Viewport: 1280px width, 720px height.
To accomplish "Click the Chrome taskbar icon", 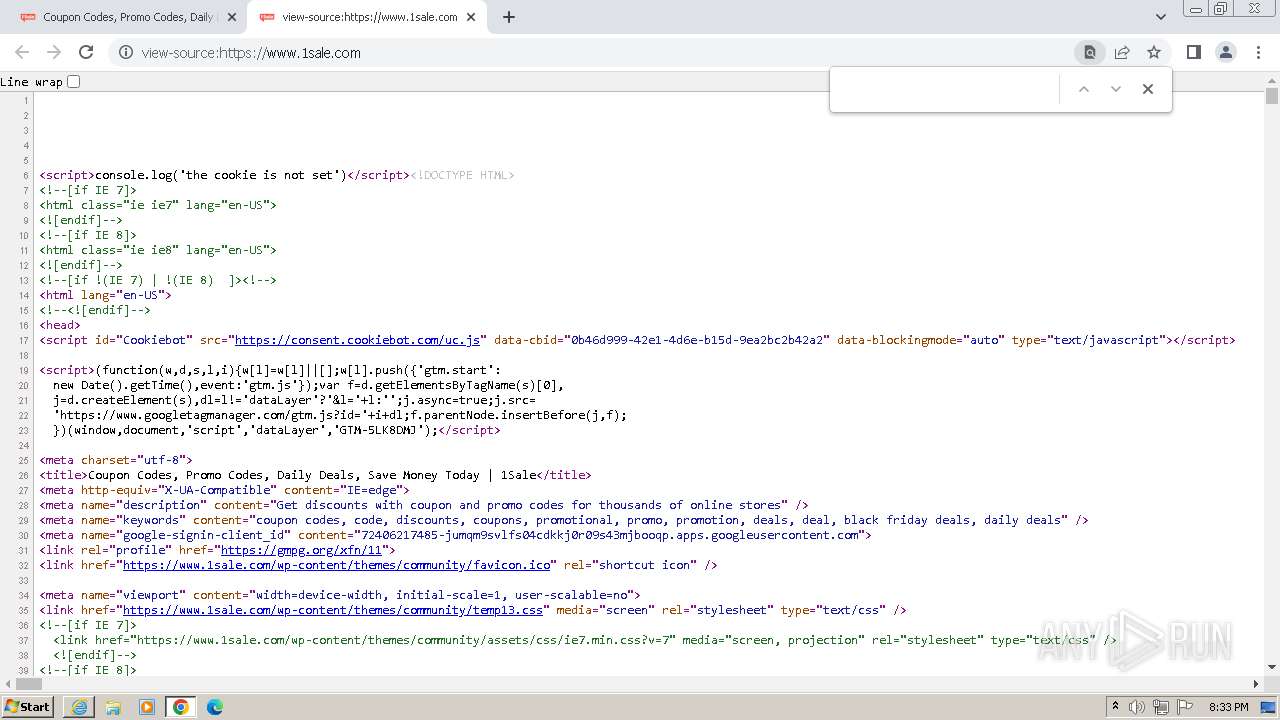I will [181, 707].
